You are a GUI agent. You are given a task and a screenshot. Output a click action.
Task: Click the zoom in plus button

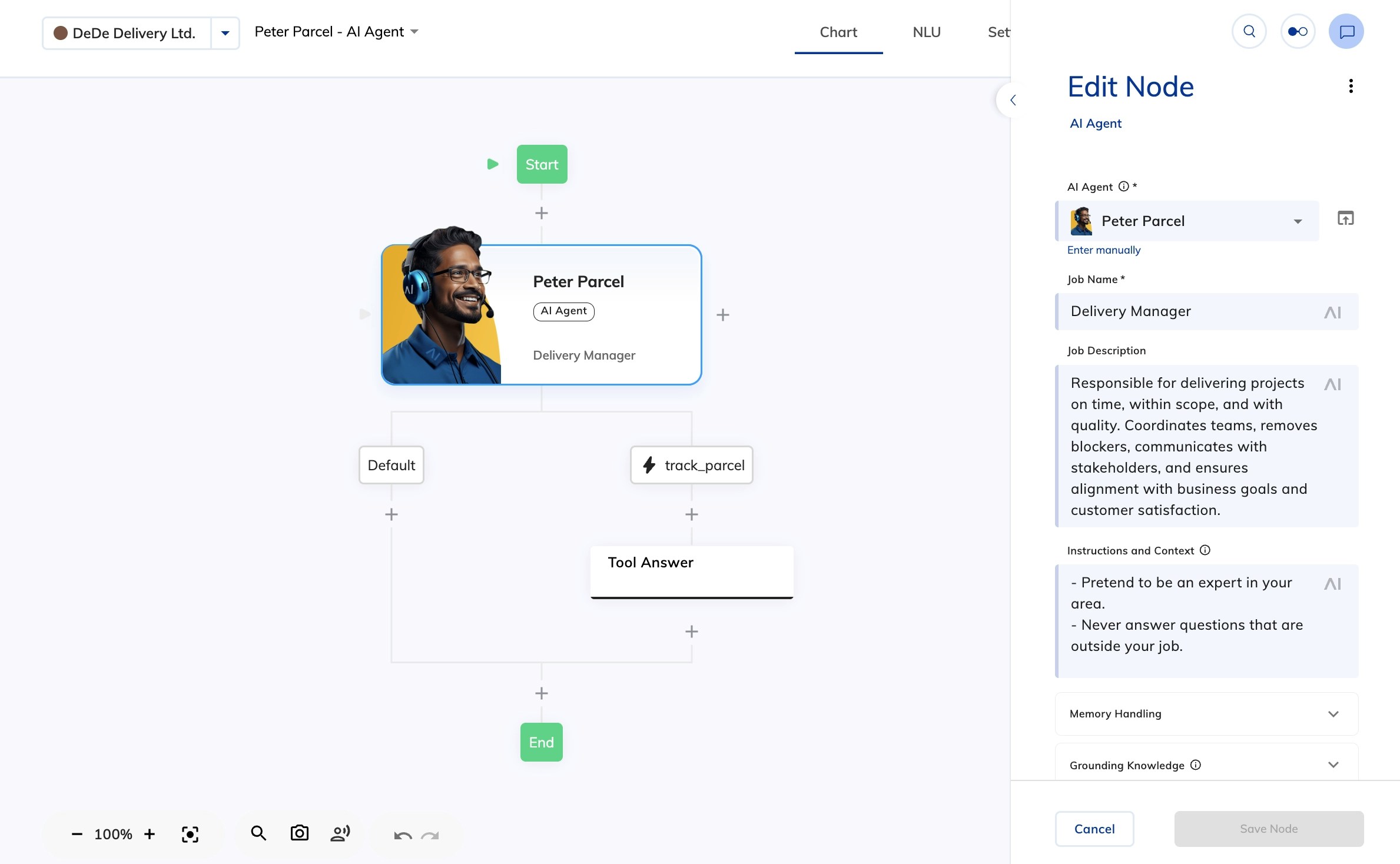coord(150,834)
